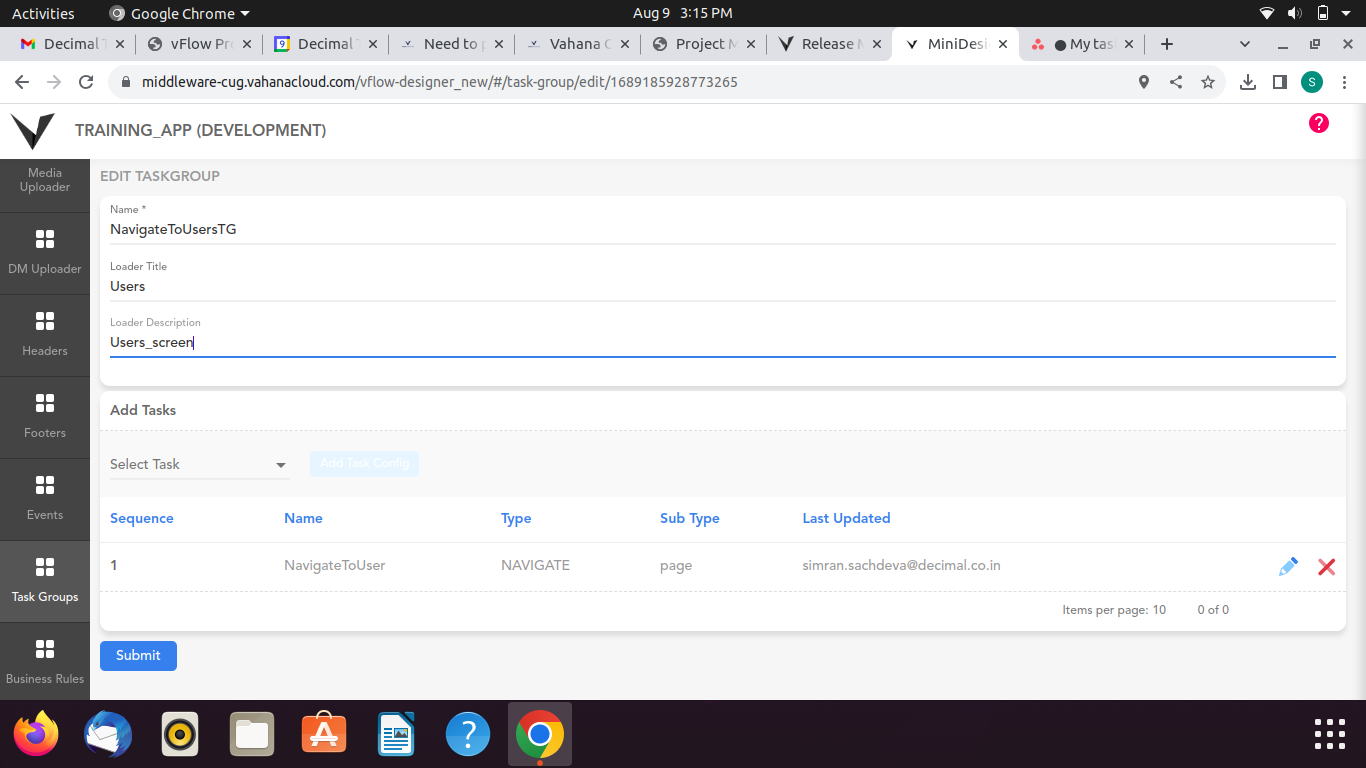The width and height of the screenshot is (1366, 768).
Task: Open Headers in the sidebar
Action: (x=45, y=336)
